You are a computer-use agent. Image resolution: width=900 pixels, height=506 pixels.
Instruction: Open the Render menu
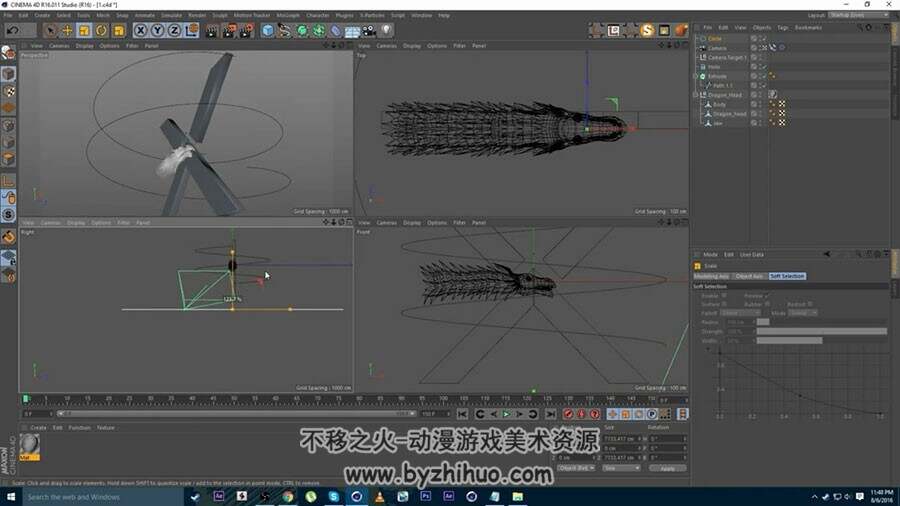197,15
